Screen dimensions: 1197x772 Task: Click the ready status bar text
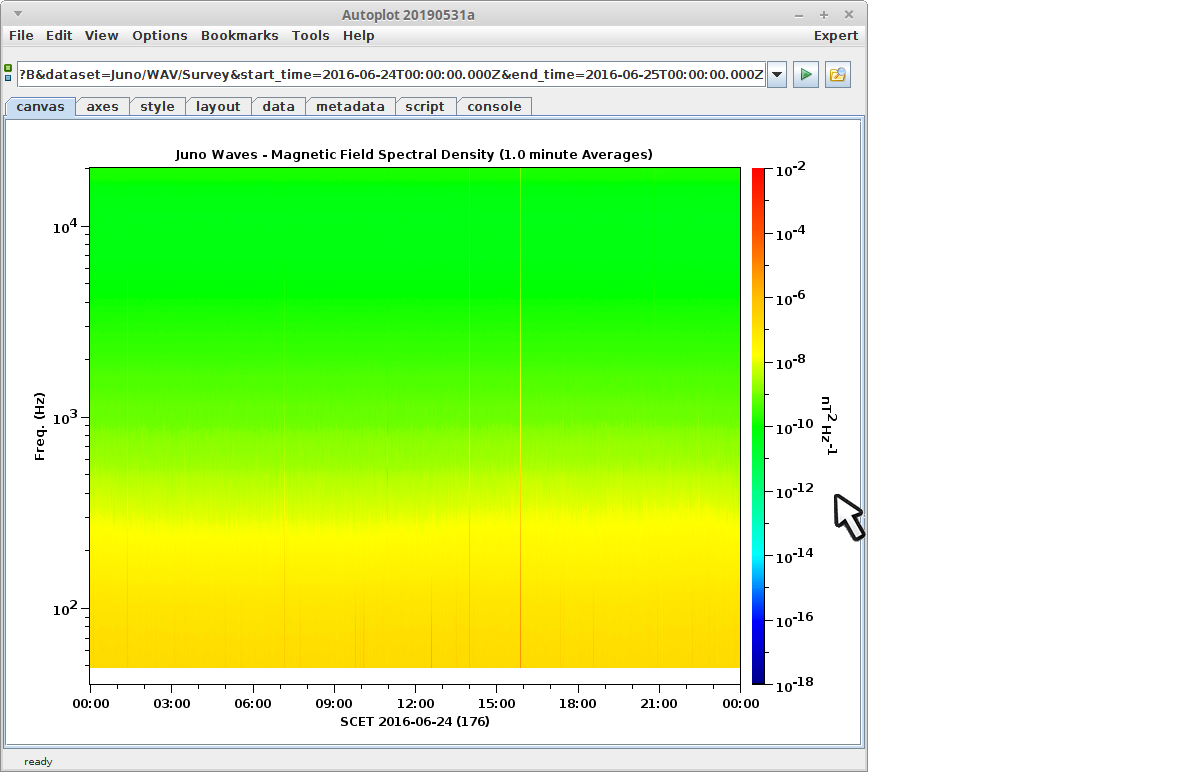38,761
